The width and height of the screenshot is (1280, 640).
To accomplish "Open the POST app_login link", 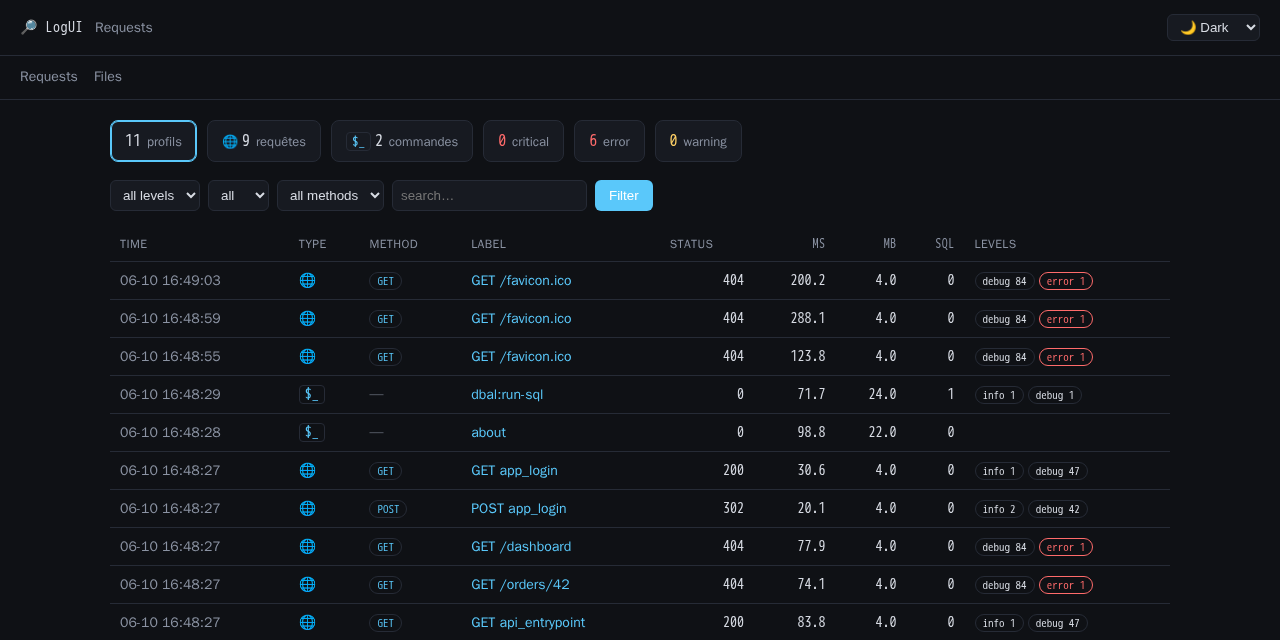I will tap(519, 508).
